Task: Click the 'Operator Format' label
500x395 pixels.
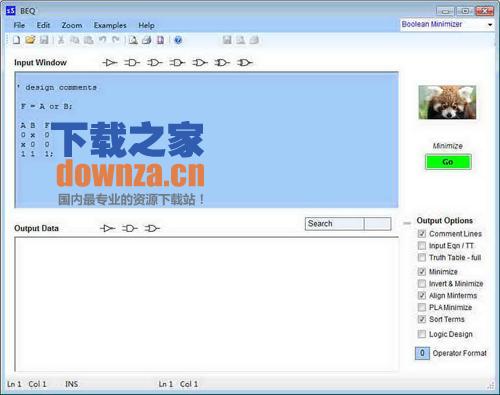Action: point(460,353)
